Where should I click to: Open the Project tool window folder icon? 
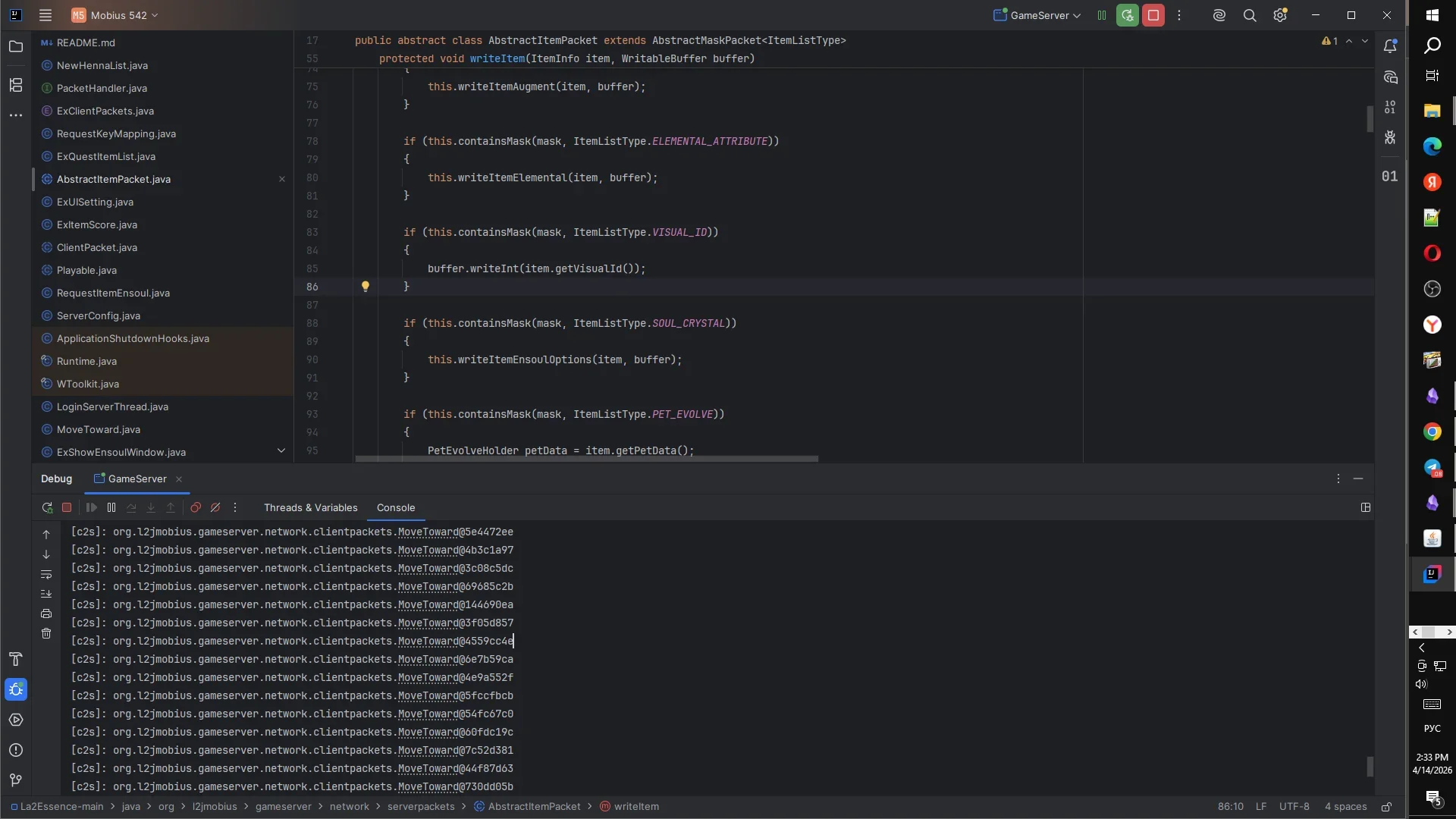pos(16,47)
